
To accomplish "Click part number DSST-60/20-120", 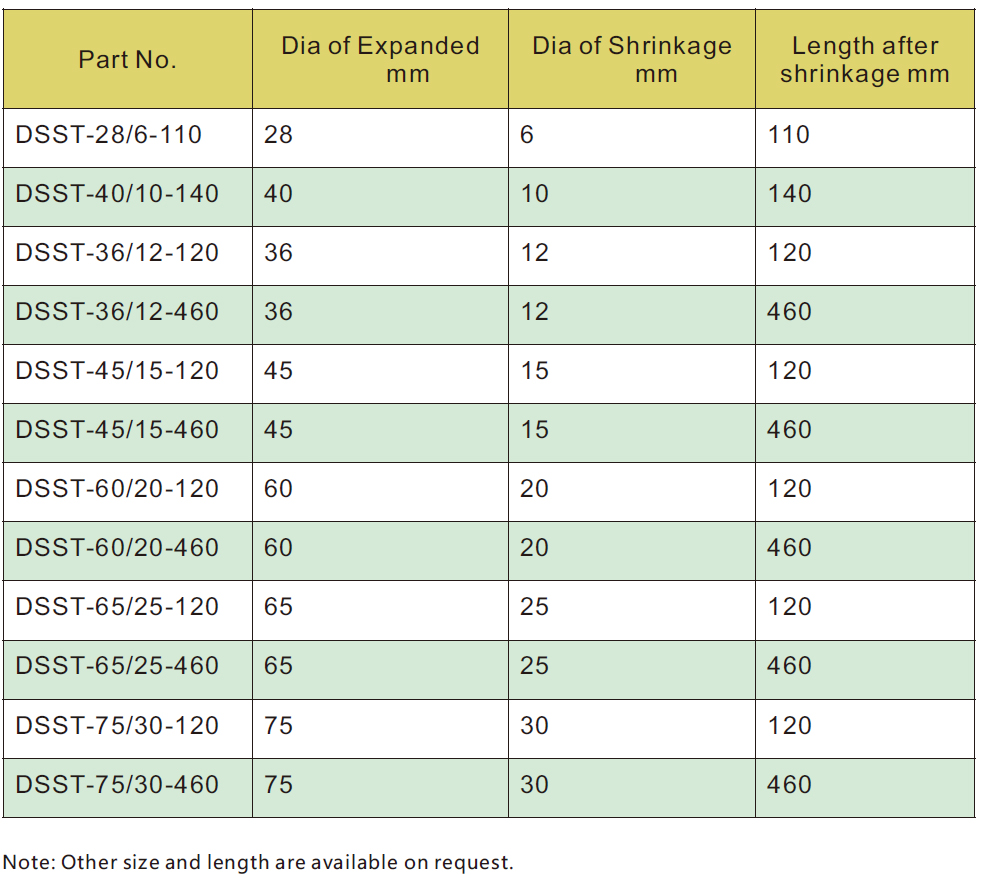I will tap(117, 488).
